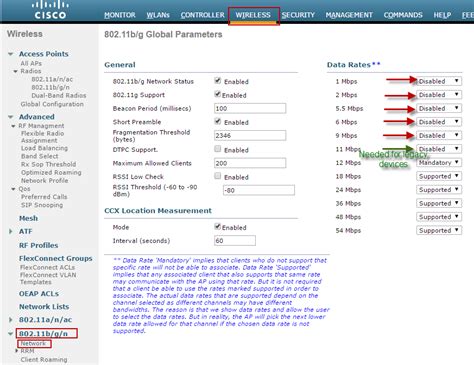Collapse the 802.11b/g/n section arrow
Viewport: 474px width, 365px height.
tap(11, 333)
